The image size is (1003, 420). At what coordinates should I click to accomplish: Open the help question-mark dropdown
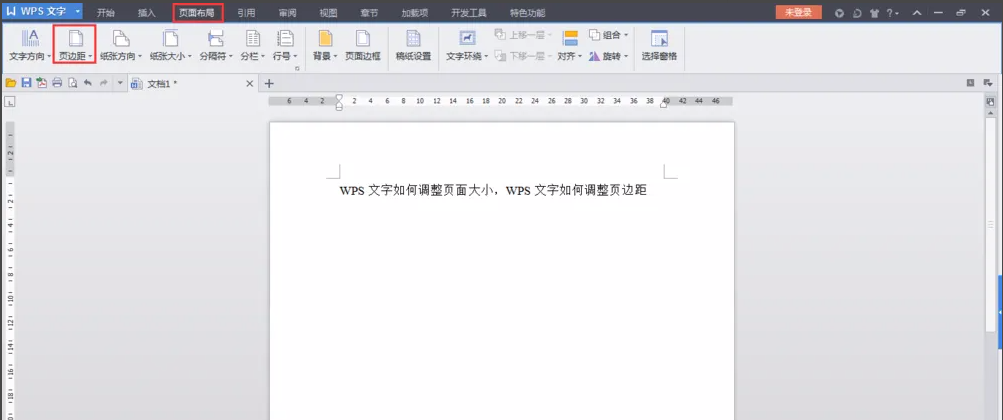click(892, 13)
